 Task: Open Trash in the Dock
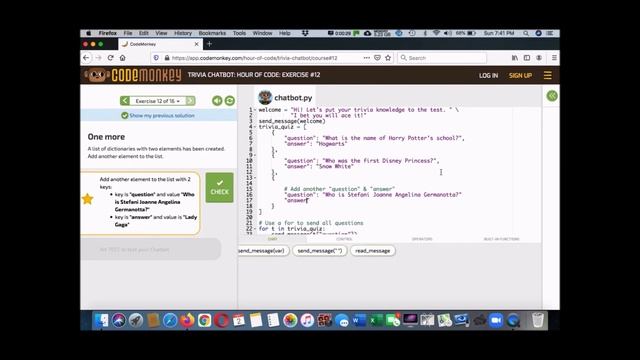coord(538,320)
